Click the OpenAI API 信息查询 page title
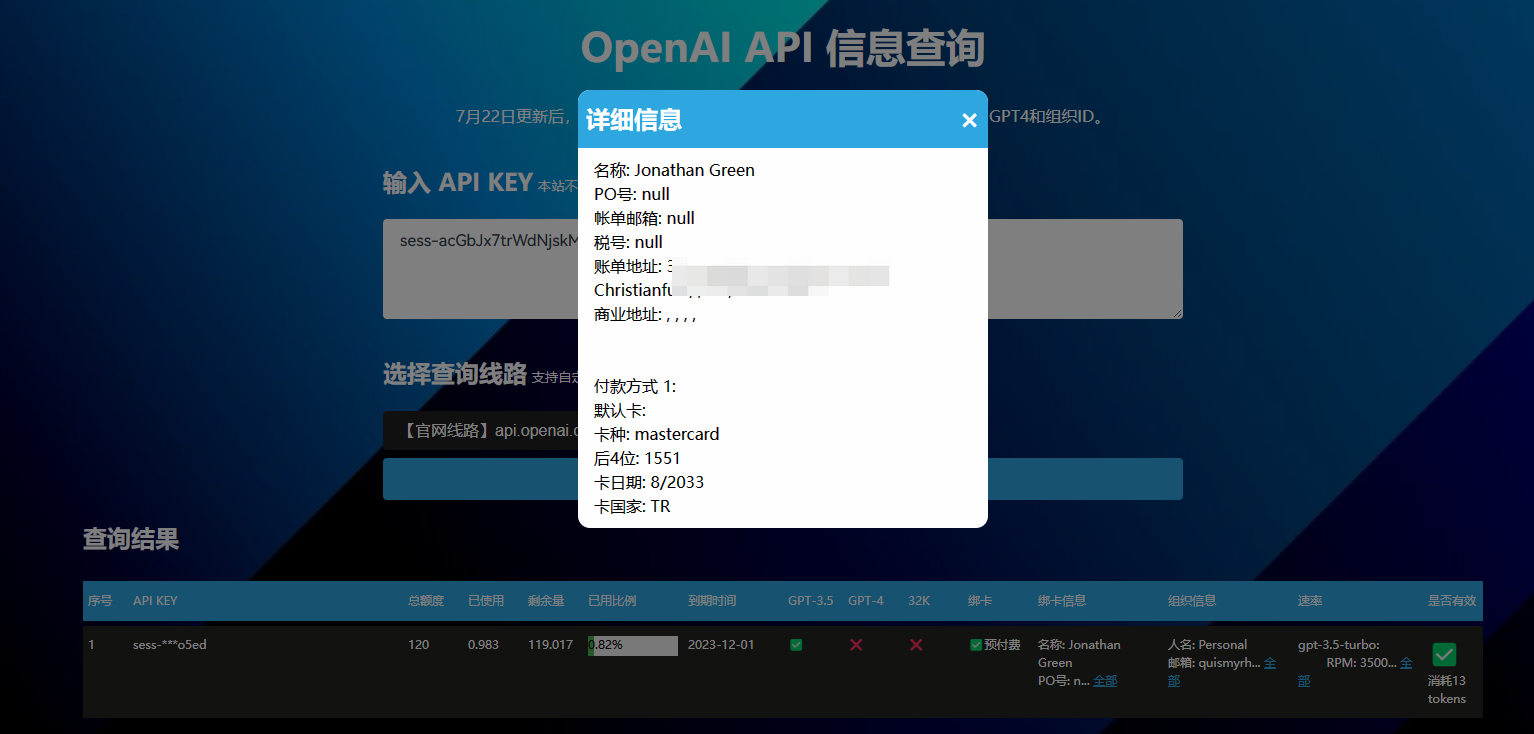The height and width of the screenshot is (734, 1534). pos(783,48)
